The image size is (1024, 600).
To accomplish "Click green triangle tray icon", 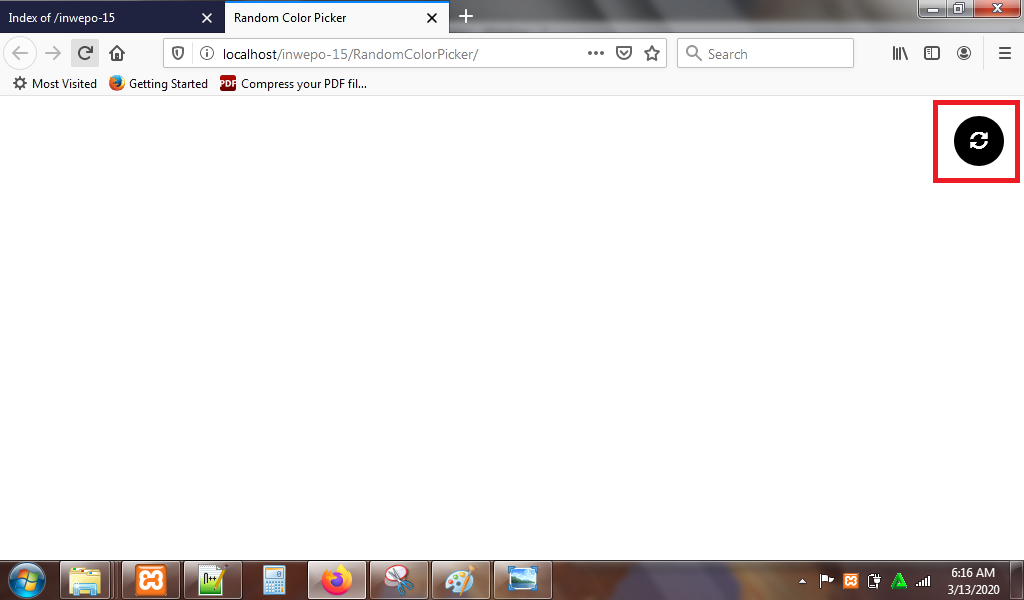I will [x=899, y=580].
